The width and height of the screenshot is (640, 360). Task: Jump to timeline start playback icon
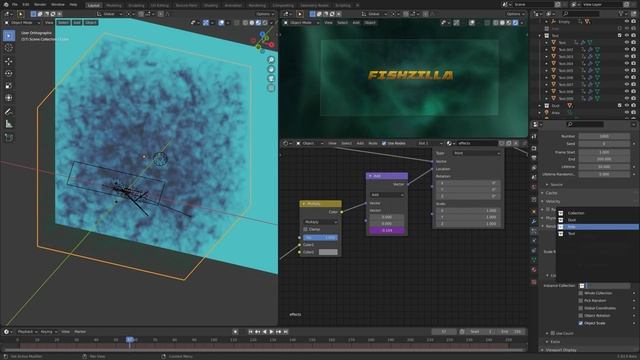(251, 332)
